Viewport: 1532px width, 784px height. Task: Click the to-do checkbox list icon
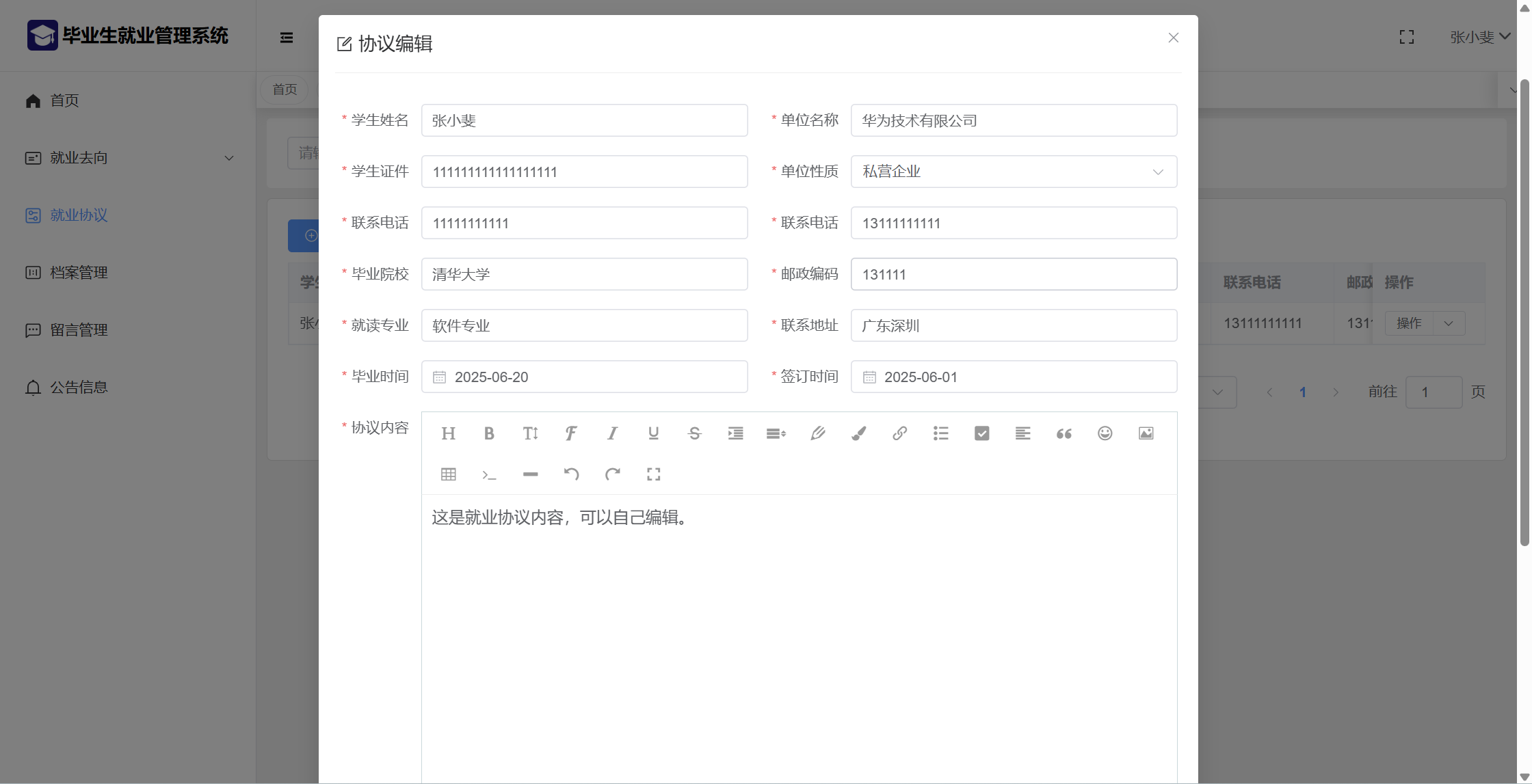click(981, 433)
